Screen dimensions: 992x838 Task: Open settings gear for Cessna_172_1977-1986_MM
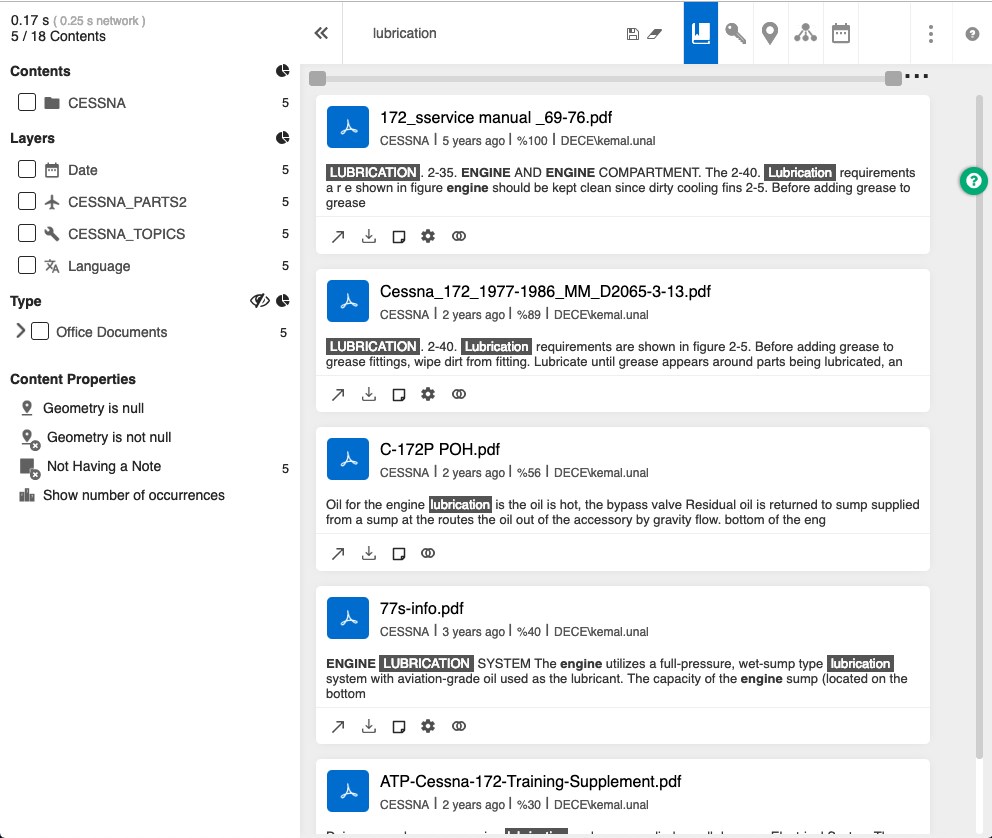tap(428, 395)
